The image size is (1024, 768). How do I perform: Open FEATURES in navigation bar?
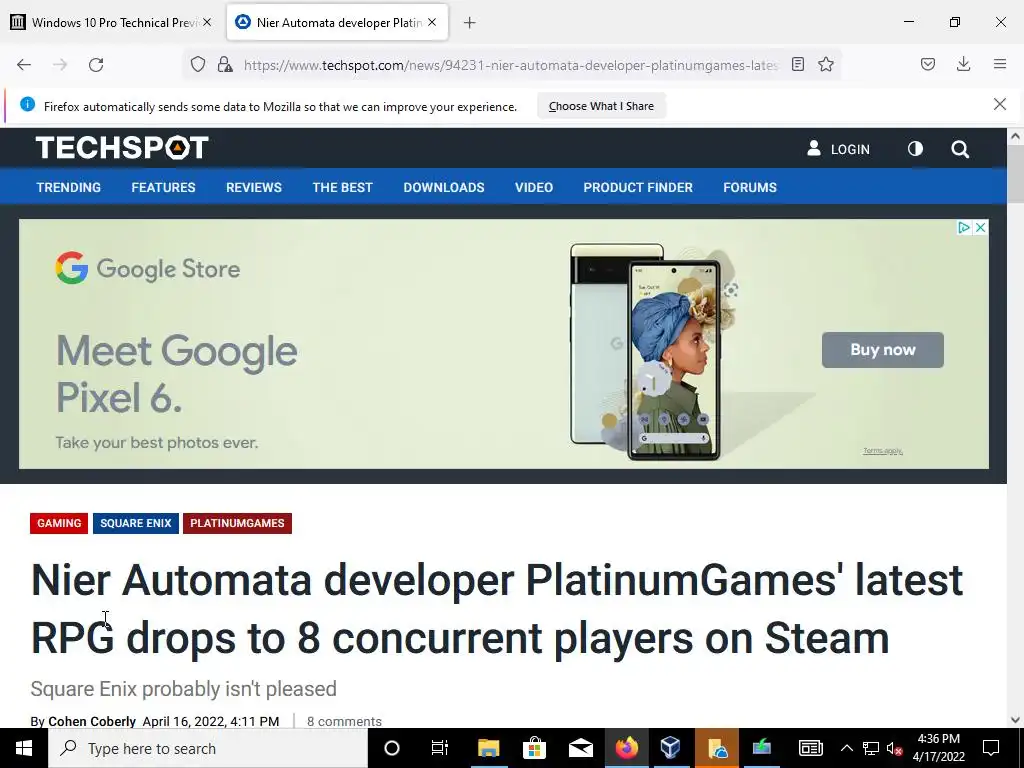pos(163,187)
